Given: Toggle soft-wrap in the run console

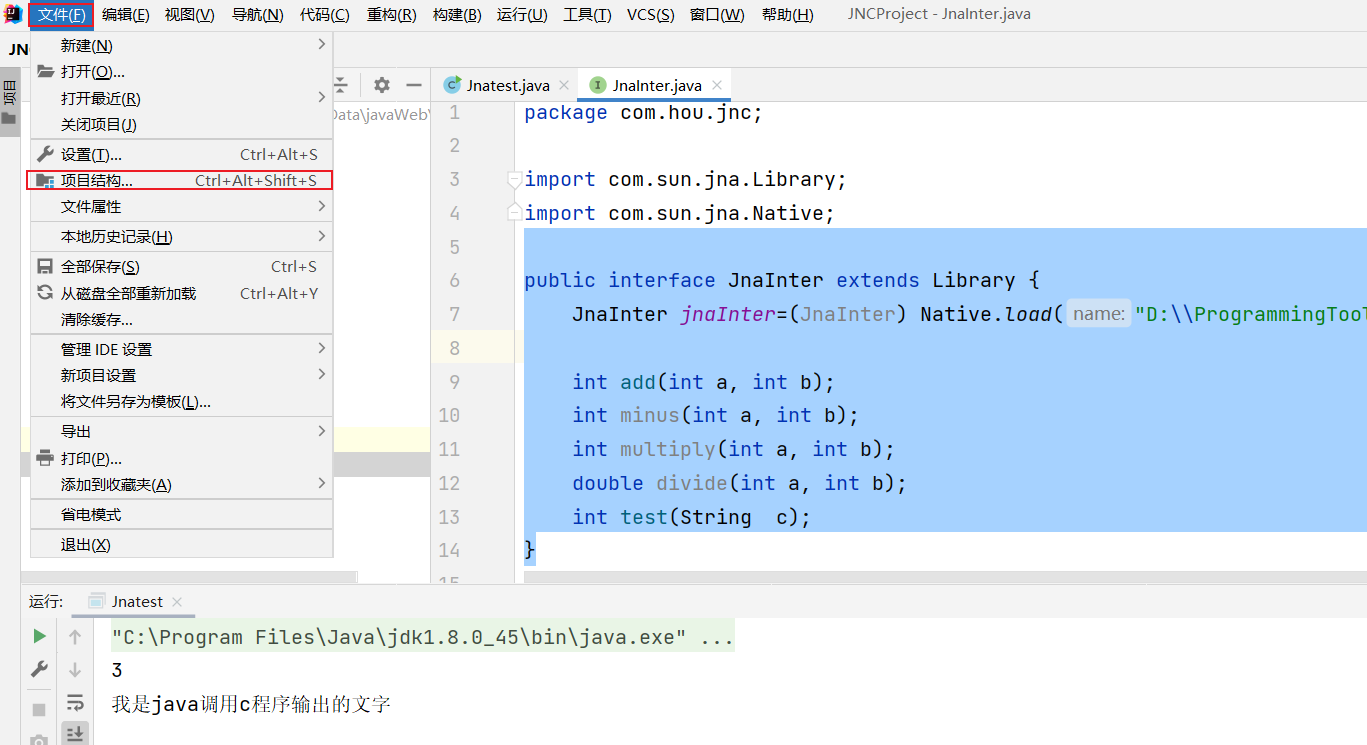Looking at the screenshot, I should pyautogui.click(x=74, y=703).
